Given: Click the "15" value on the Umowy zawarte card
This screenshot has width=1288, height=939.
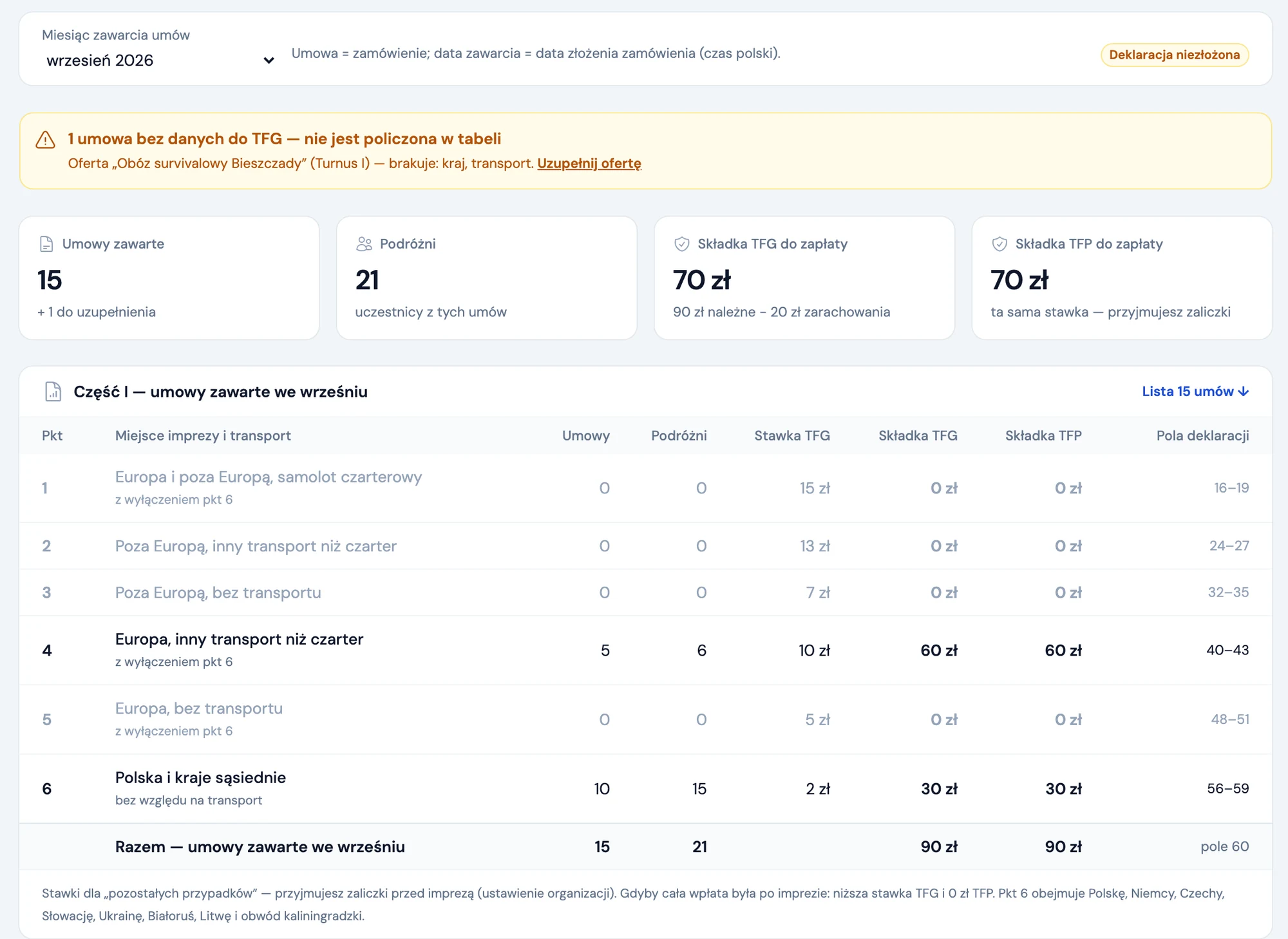Looking at the screenshot, I should click(x=50, y=280).
